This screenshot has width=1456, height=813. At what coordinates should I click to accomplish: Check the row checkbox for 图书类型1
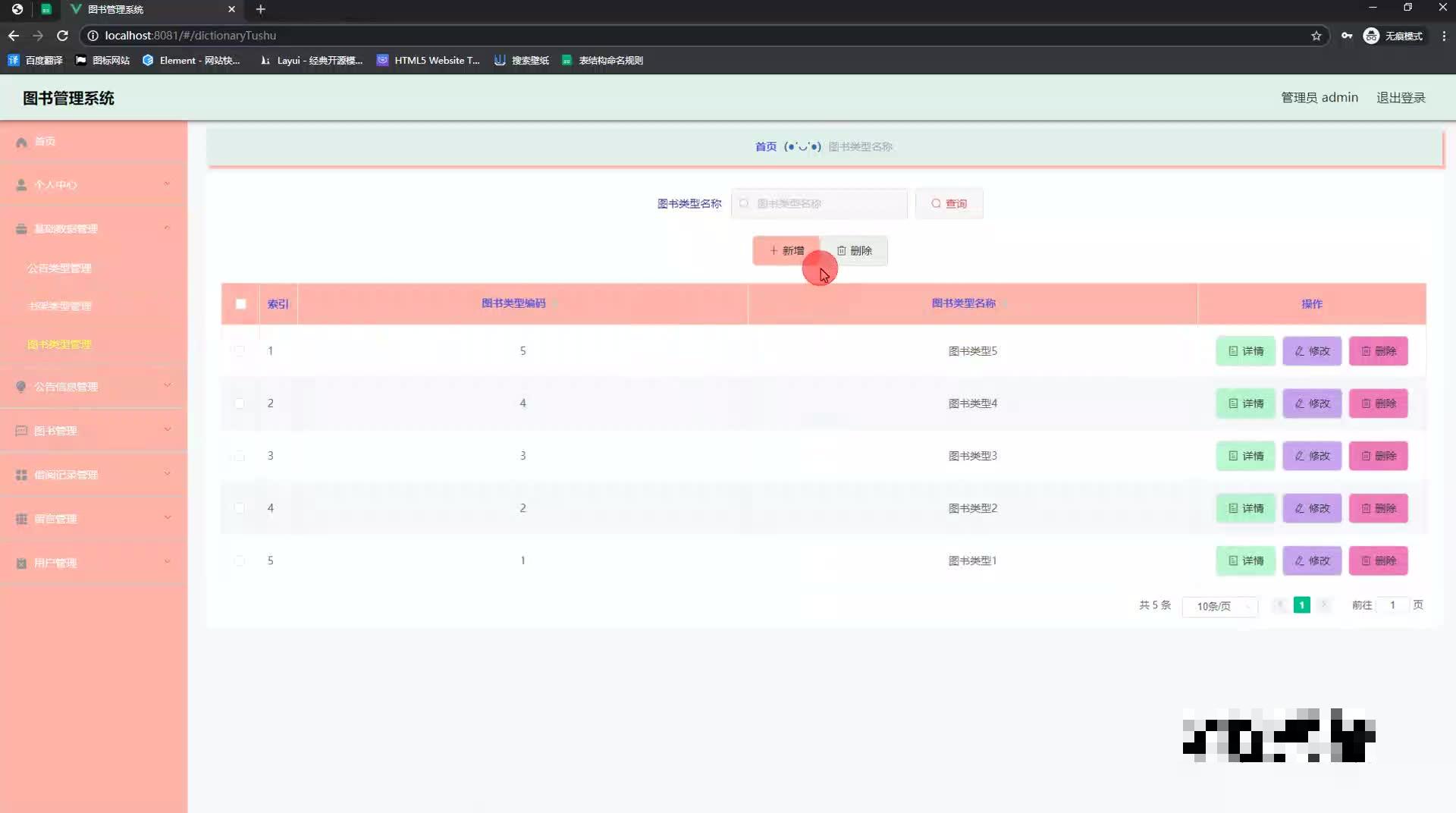point(240,561)
